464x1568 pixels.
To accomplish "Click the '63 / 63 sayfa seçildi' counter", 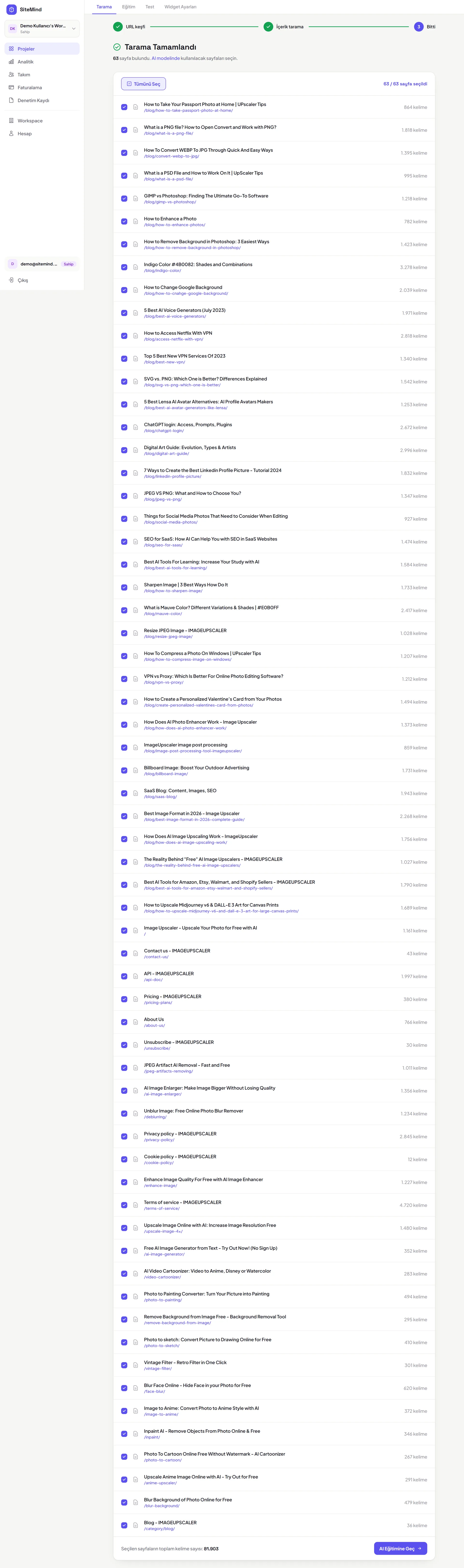I will click(405, 84).
